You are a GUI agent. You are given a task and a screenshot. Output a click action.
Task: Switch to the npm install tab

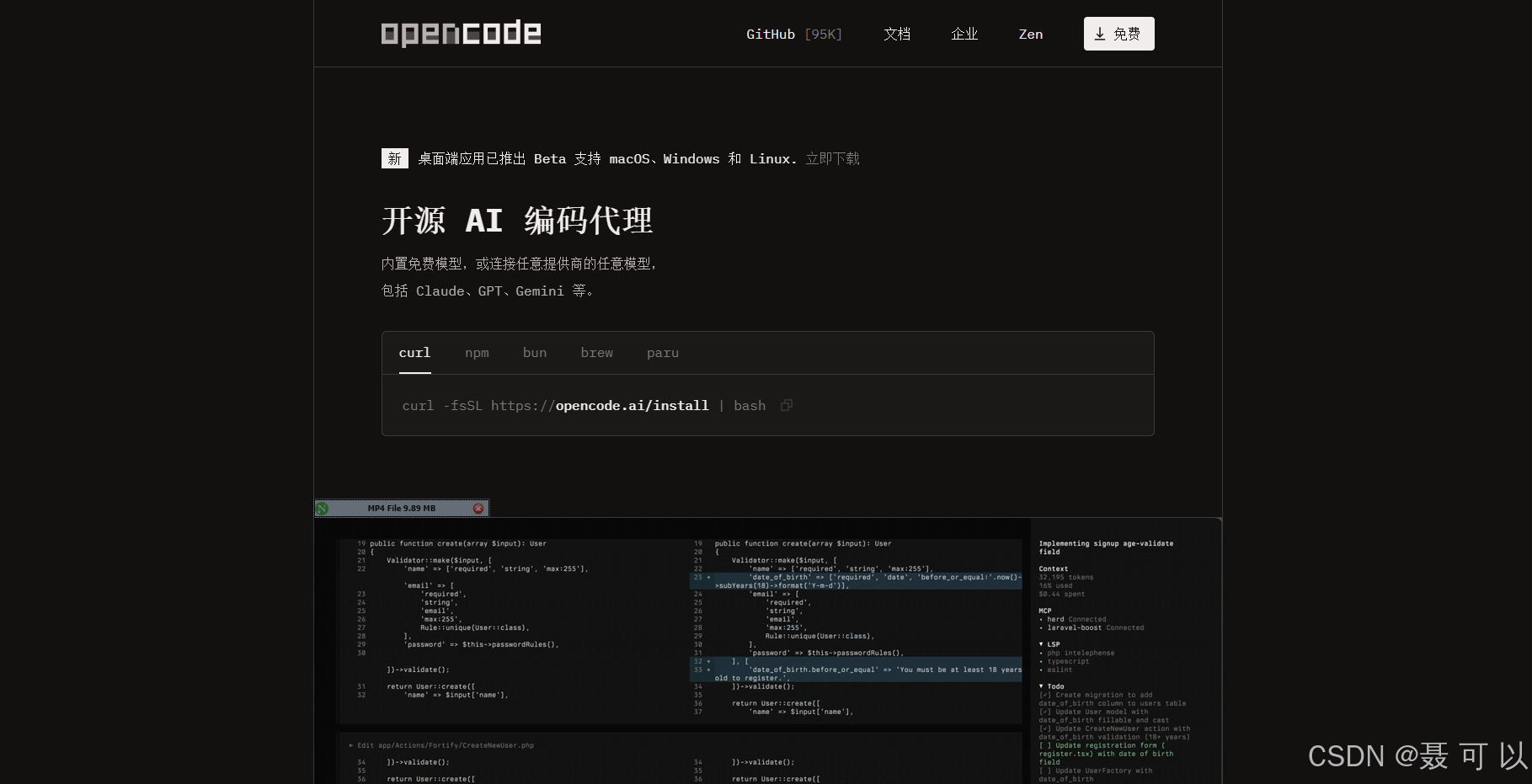click(477, 353)
